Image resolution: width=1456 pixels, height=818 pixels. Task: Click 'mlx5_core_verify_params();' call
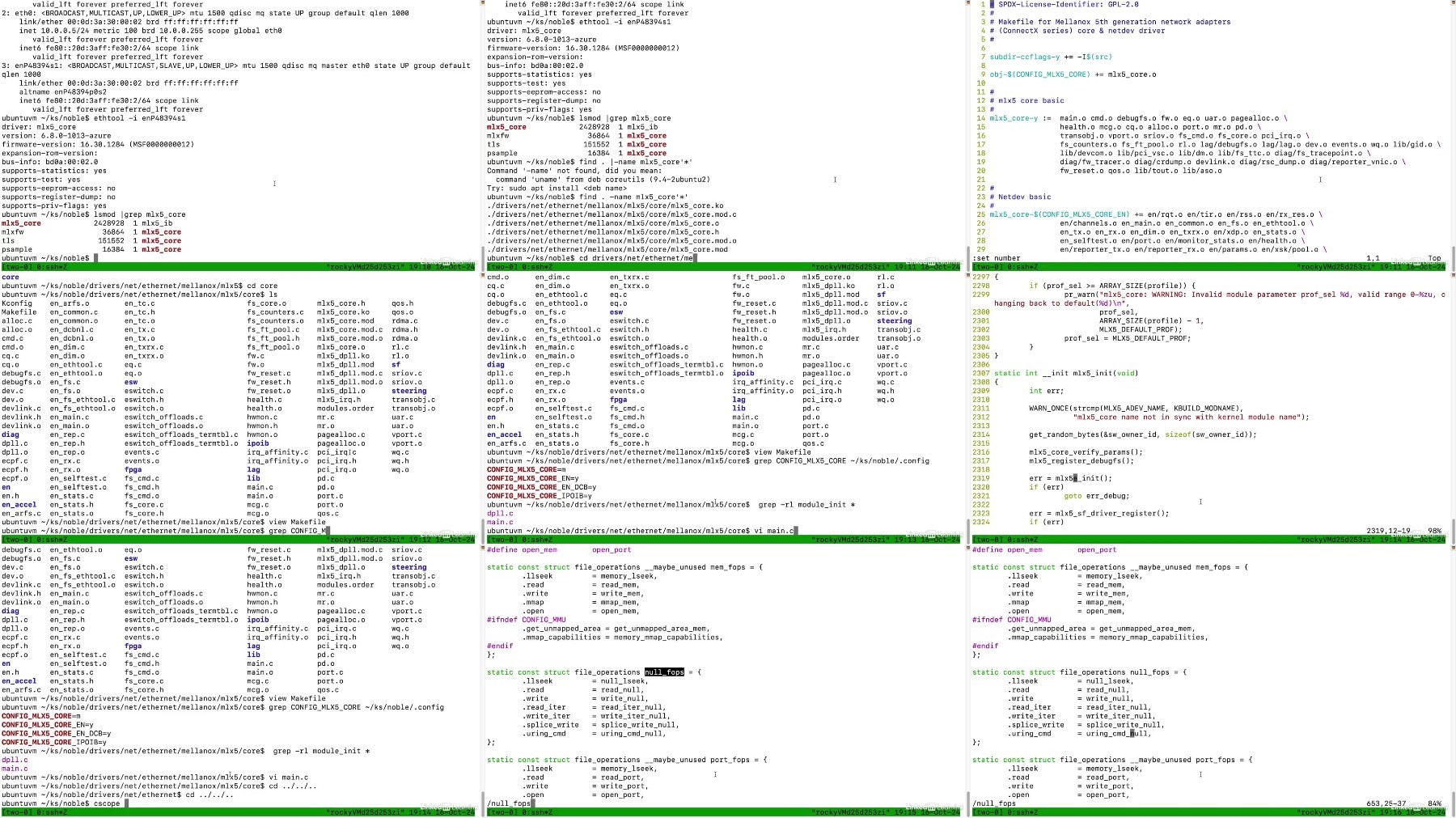(1086, 452)
